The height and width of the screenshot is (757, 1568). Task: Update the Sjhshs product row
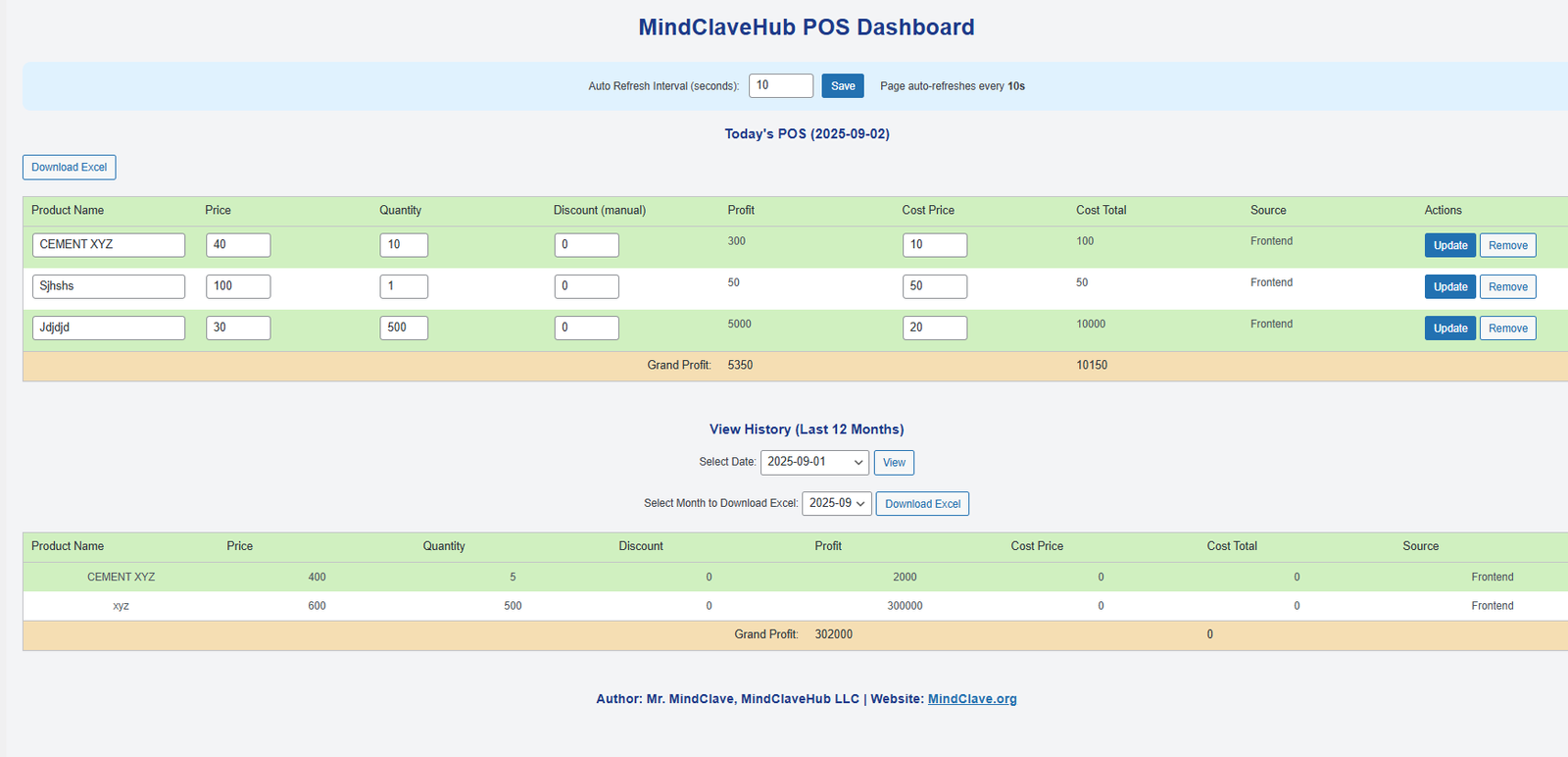(x=1449, y=286)
